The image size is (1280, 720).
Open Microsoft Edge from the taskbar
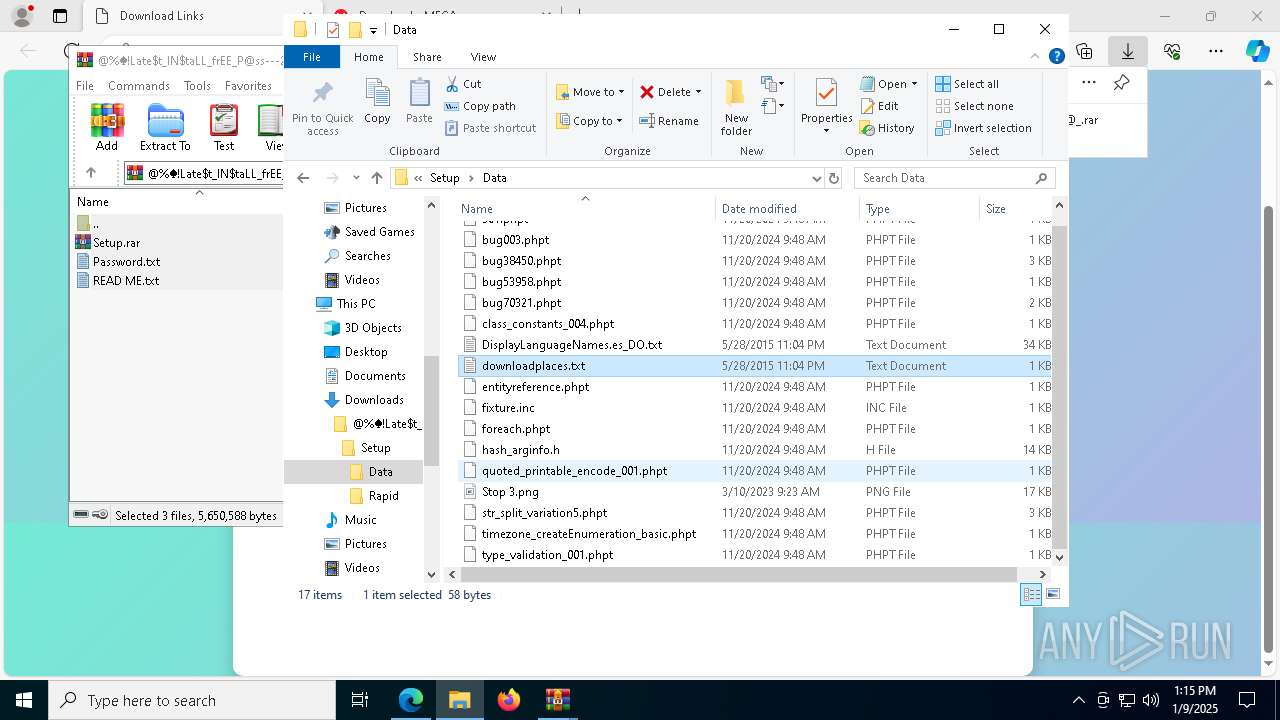[411, 700]
